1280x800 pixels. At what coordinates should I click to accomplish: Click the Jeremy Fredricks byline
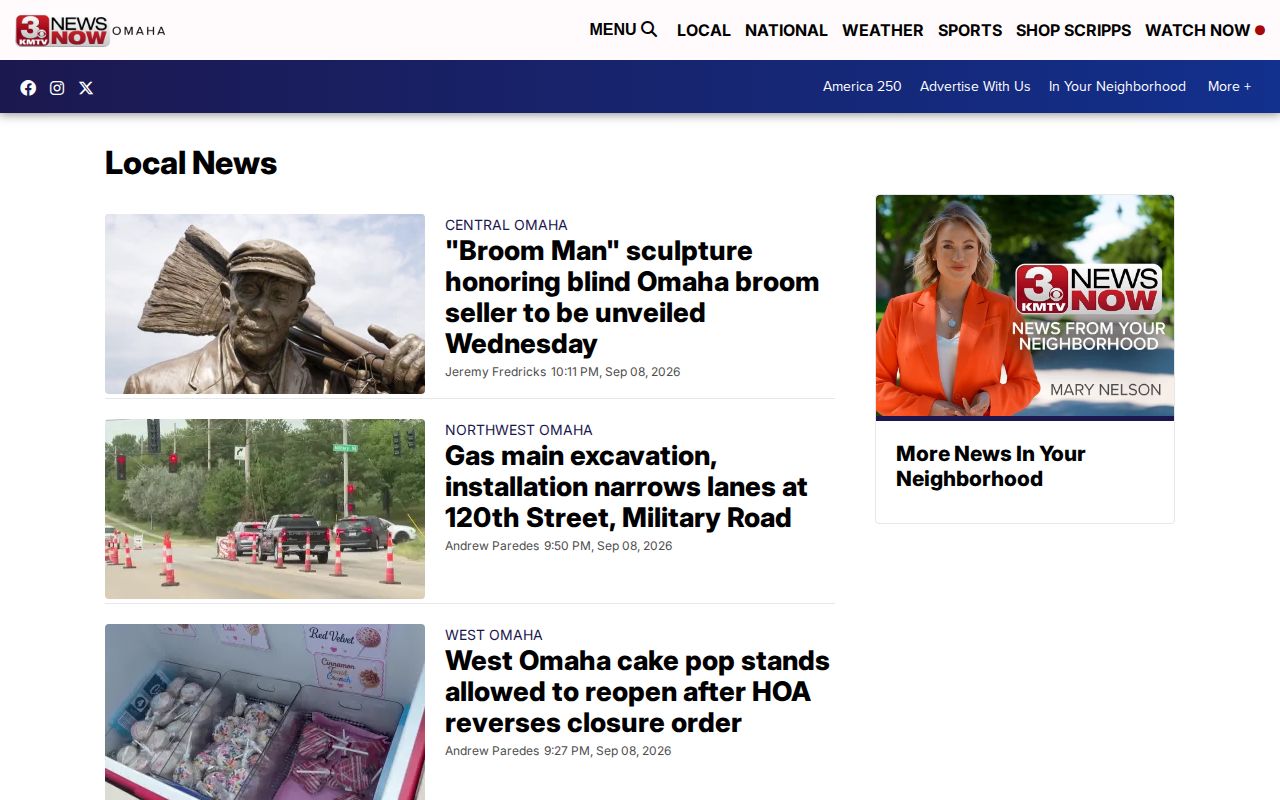click(495, 372)
